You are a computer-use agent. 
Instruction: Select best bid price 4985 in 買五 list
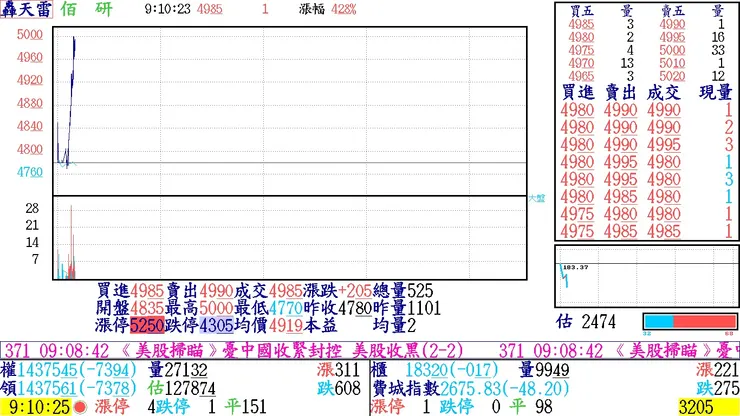(581, 25)
